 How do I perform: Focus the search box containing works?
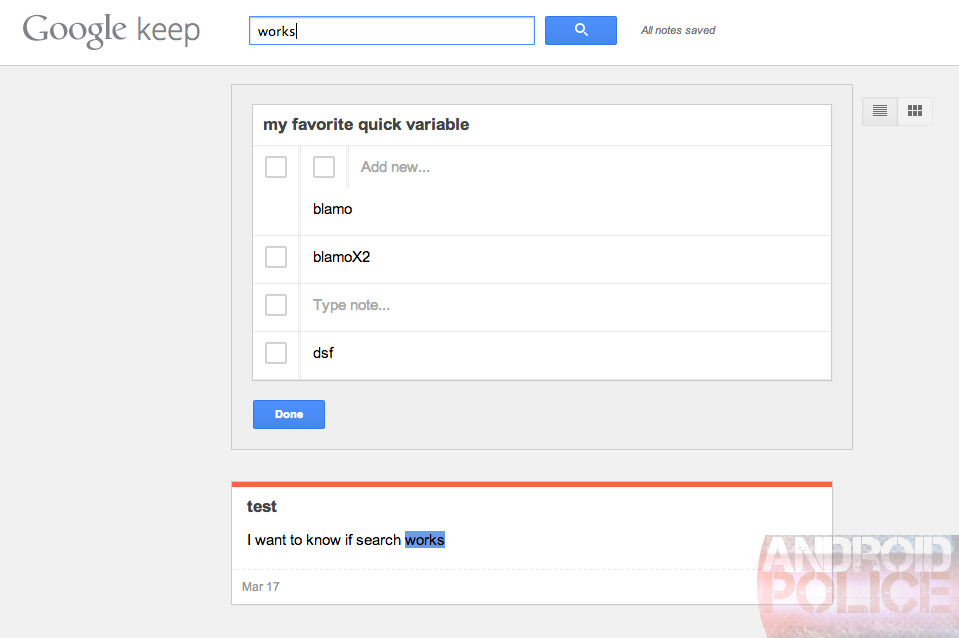coord(391,30)
